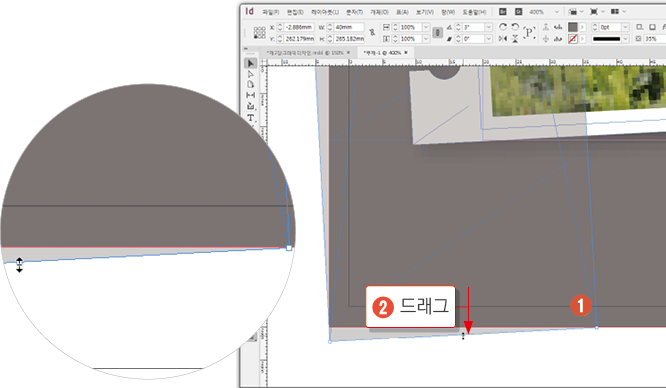This screenshot has width=666, height=388.
Task: Click the Select Next Object icon
Action: 558,39
